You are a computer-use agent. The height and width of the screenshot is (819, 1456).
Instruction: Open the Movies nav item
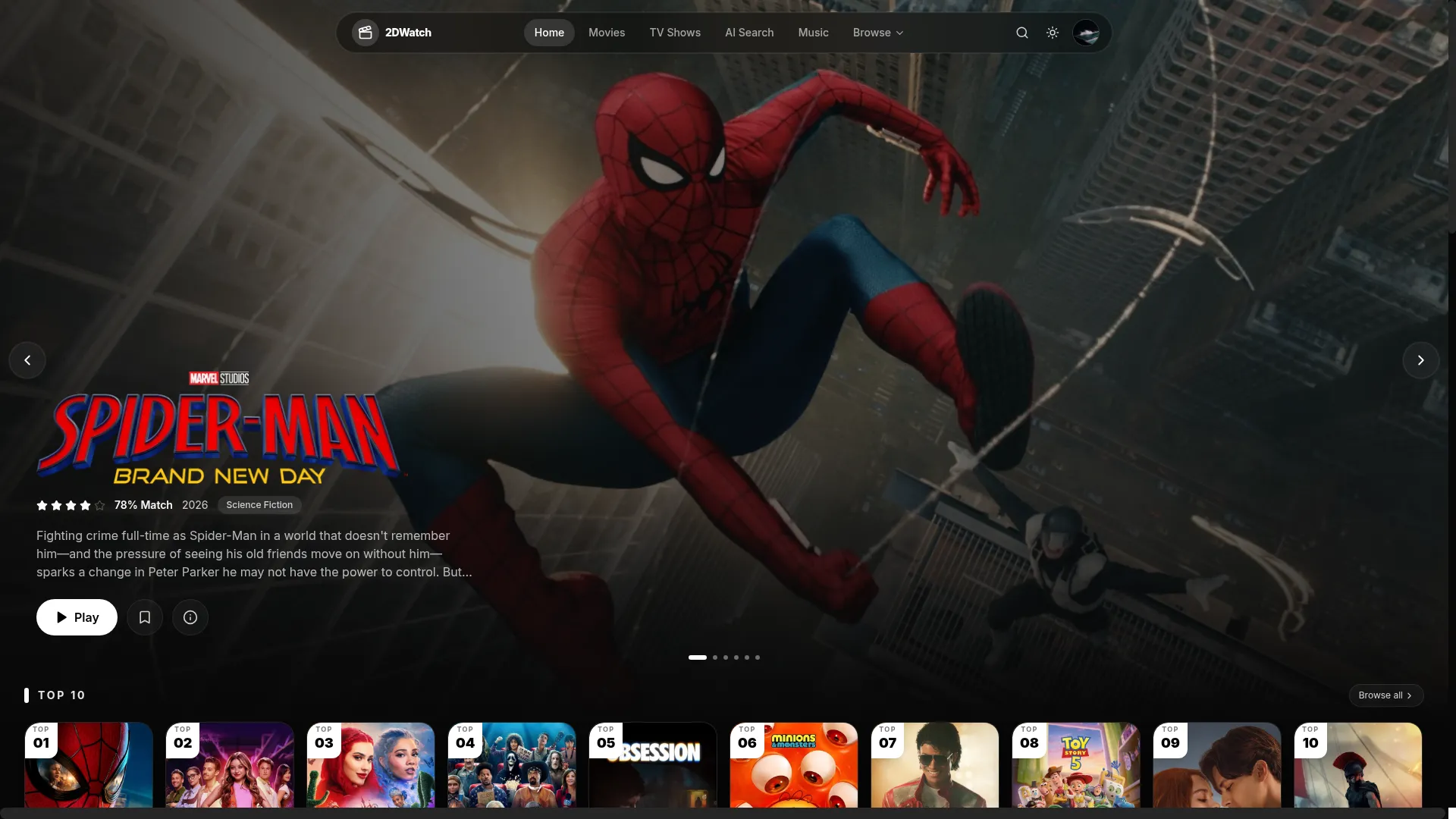[607, 33]
